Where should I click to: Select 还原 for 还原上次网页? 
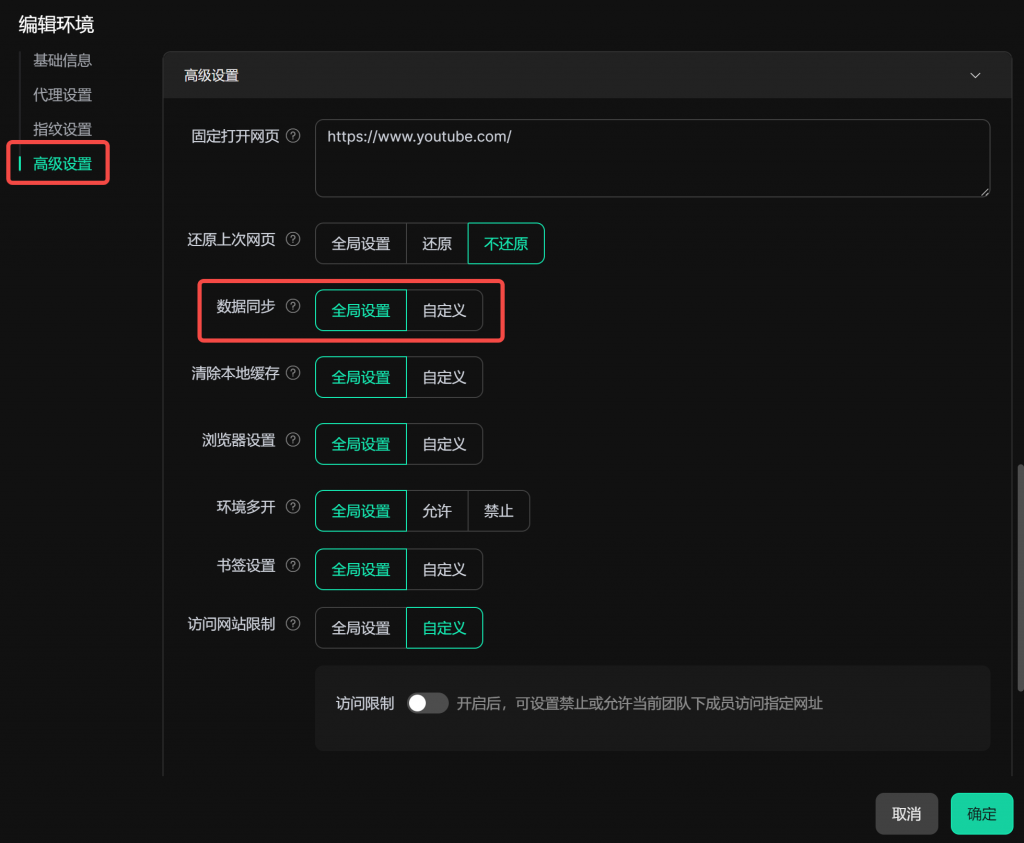(436, 244)
